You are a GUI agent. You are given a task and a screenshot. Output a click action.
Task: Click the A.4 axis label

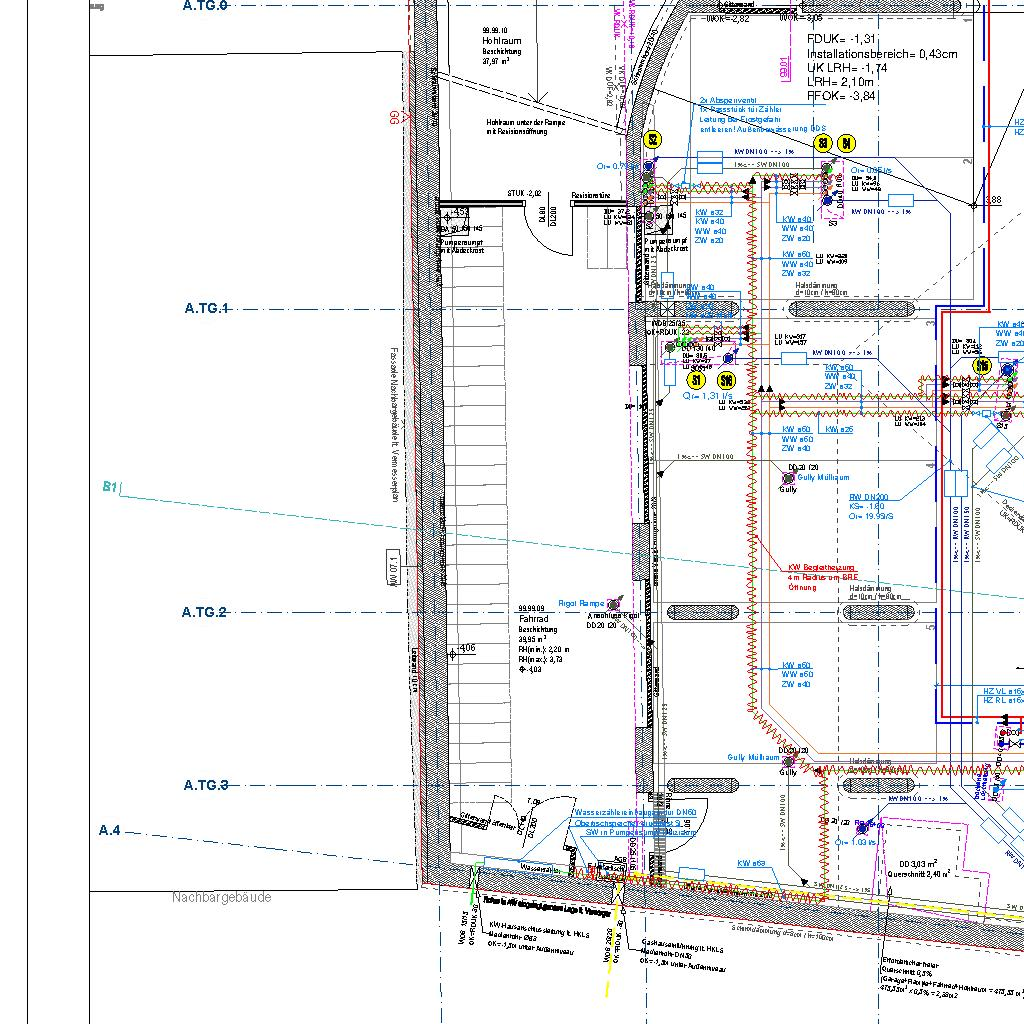coord(110,830)
